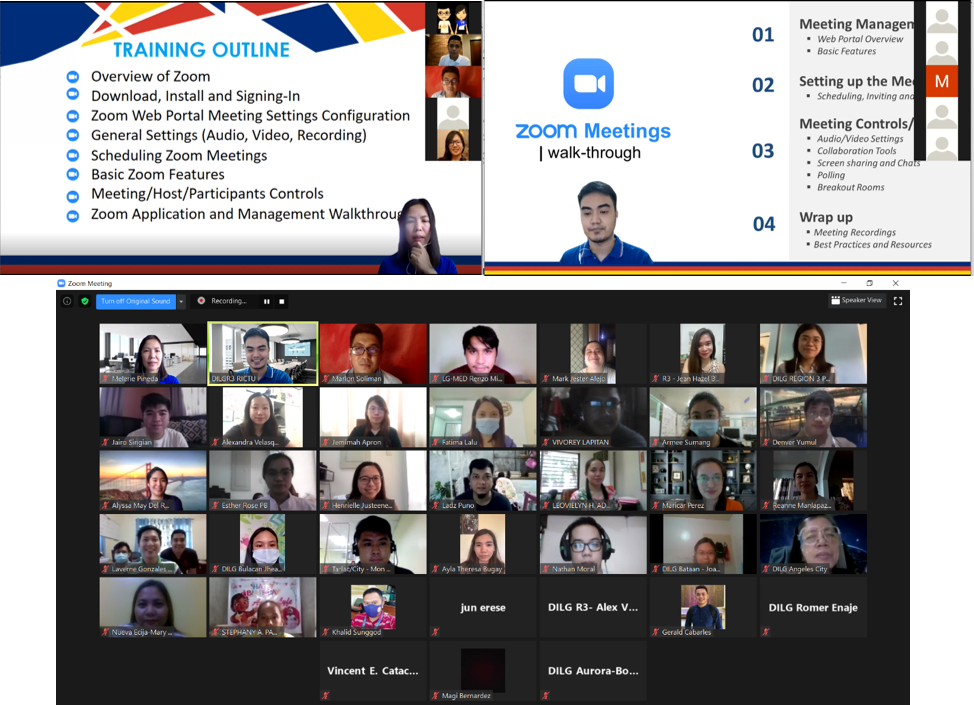Select Henrielle Justeene's video tile

[373, 481]
